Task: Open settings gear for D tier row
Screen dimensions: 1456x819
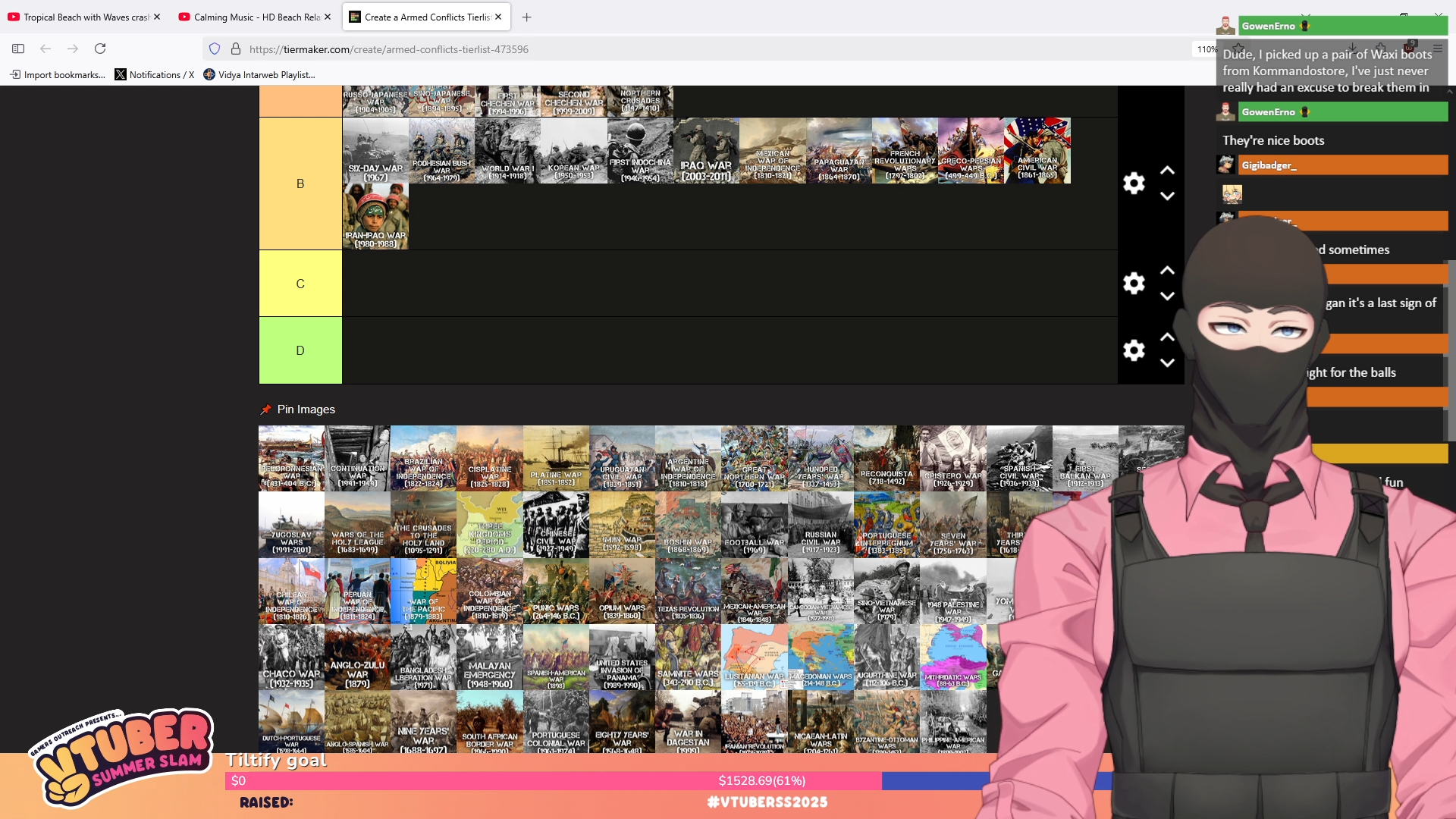Action: click(1134, 350)
